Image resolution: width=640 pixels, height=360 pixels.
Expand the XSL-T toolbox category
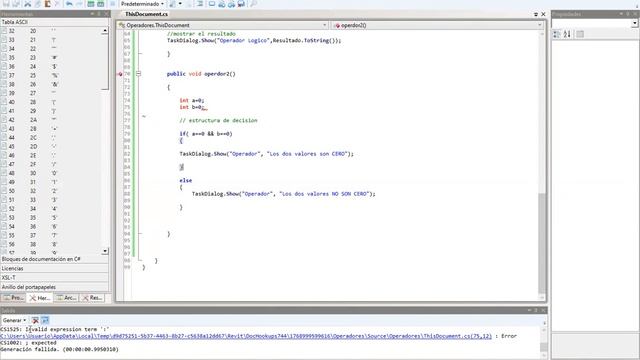55,278
